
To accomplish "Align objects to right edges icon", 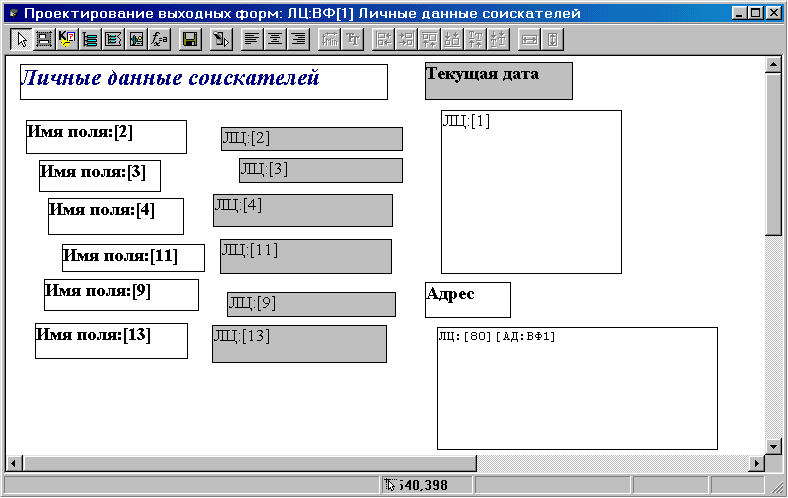I will [x=407, y=39].
